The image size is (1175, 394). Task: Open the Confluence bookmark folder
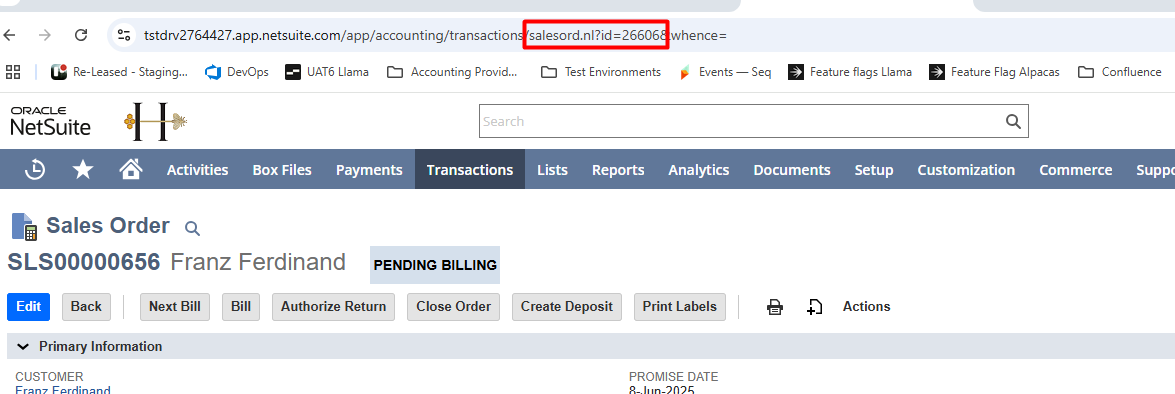click(x=1120, y=72)
